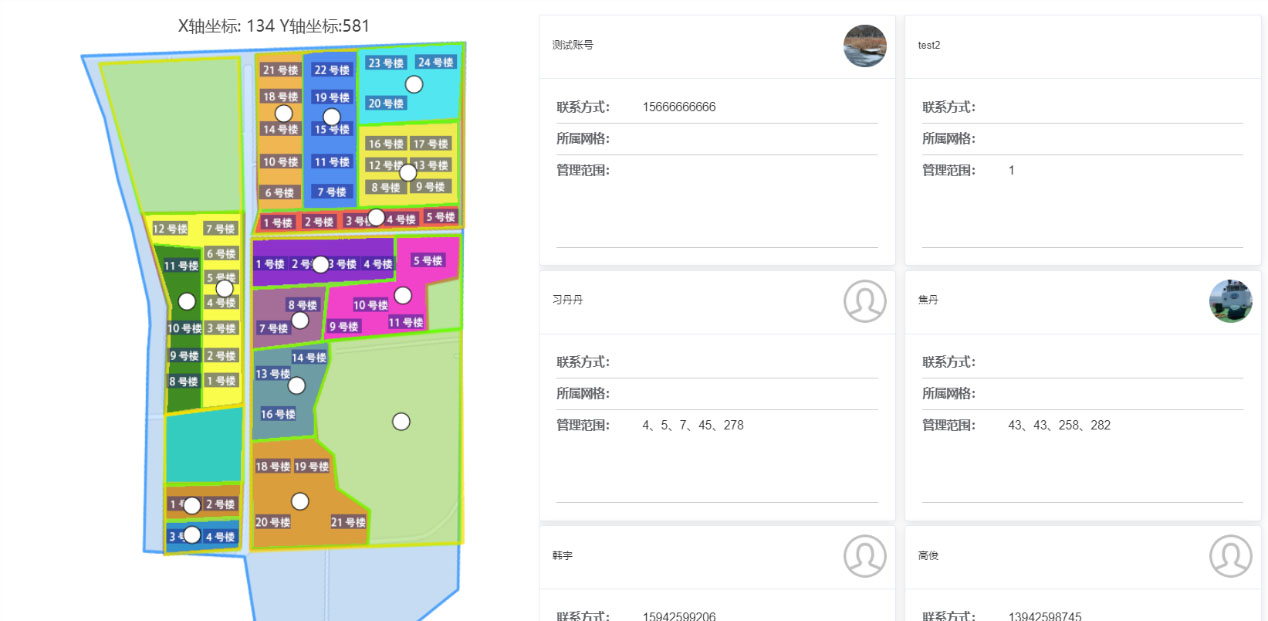Image resolution: width=1268 pixels, height=621 pixels.
Task: Click the 韩宇 default avatar icon
Action: click(x=865, y=556)
